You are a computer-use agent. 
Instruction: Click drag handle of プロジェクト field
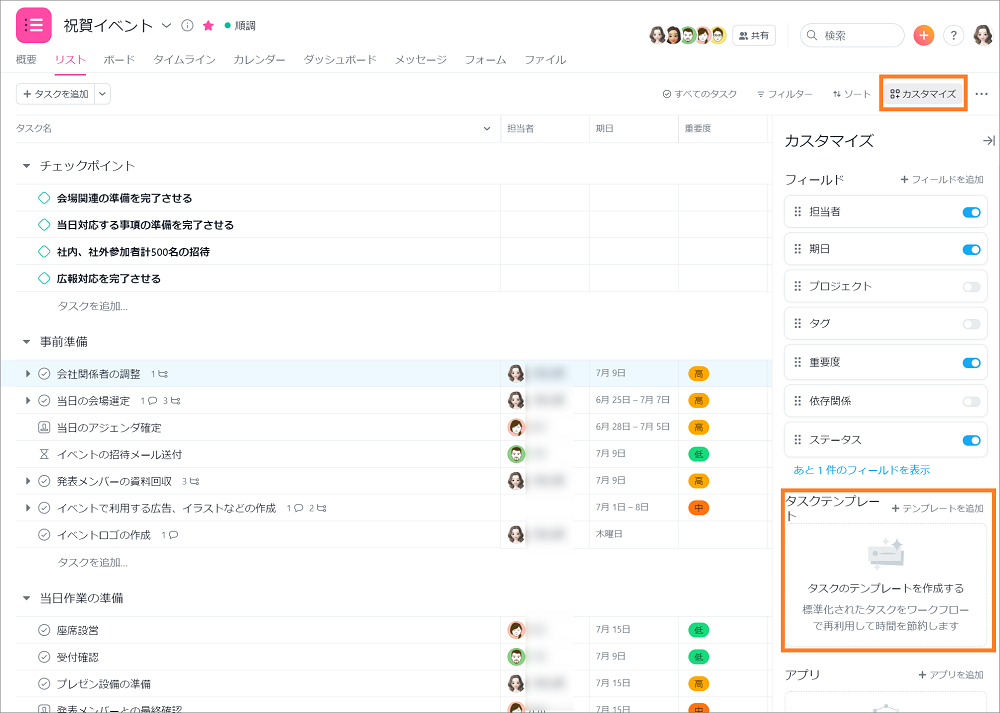797,286
